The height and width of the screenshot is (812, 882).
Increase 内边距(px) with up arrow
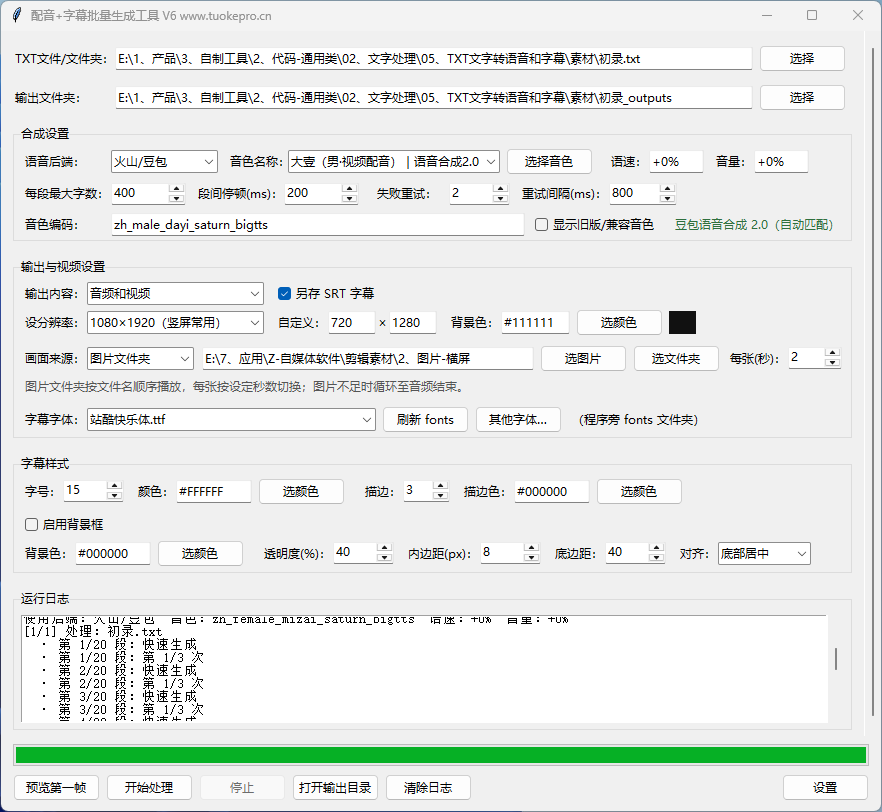(532, 548)
